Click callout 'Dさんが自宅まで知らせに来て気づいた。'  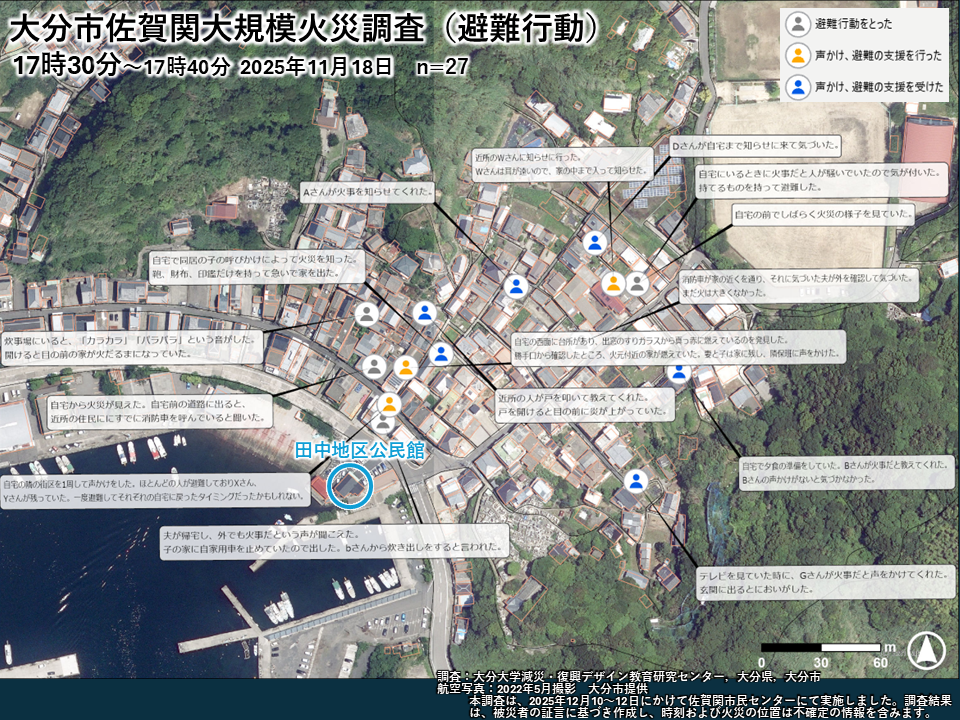coord(756,145)
